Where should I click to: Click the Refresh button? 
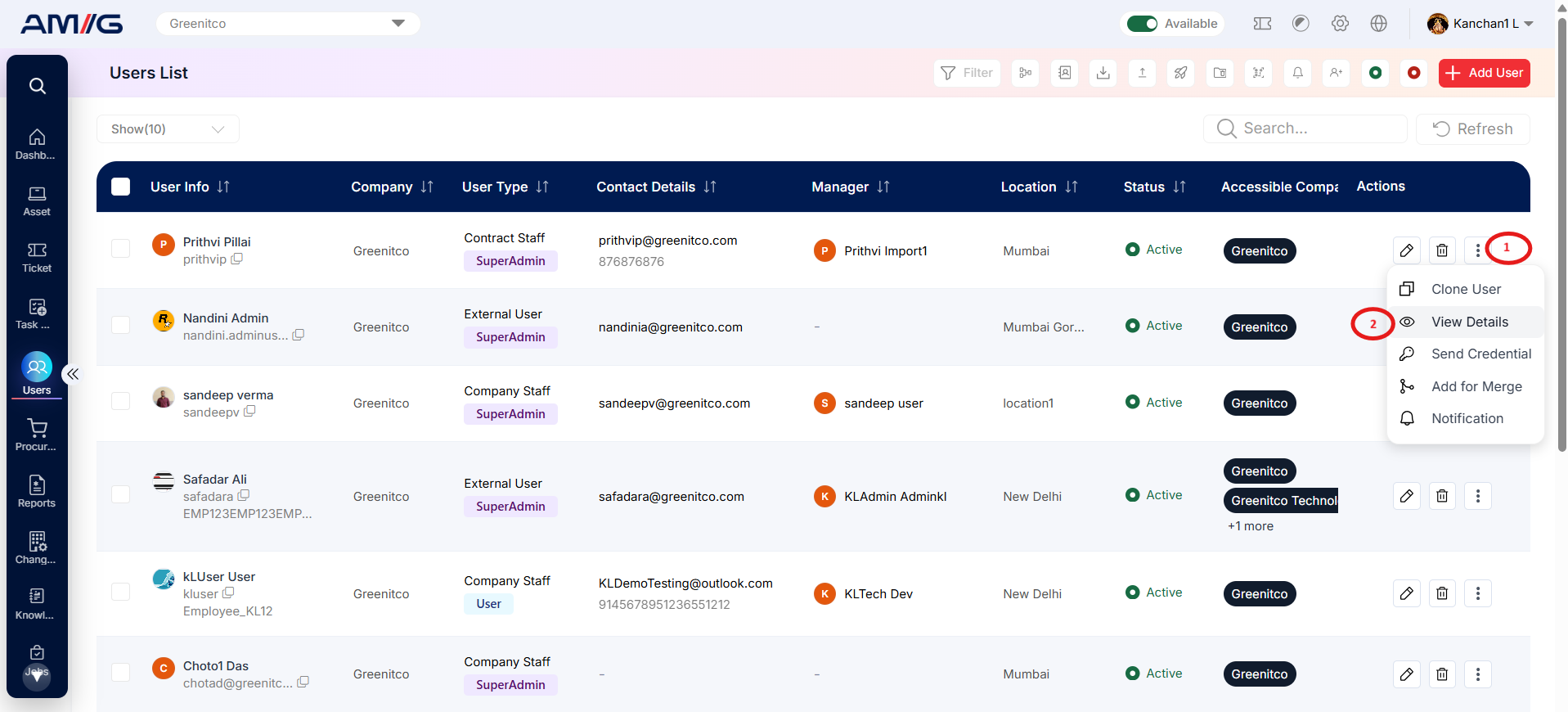(x=1472, y=128)
